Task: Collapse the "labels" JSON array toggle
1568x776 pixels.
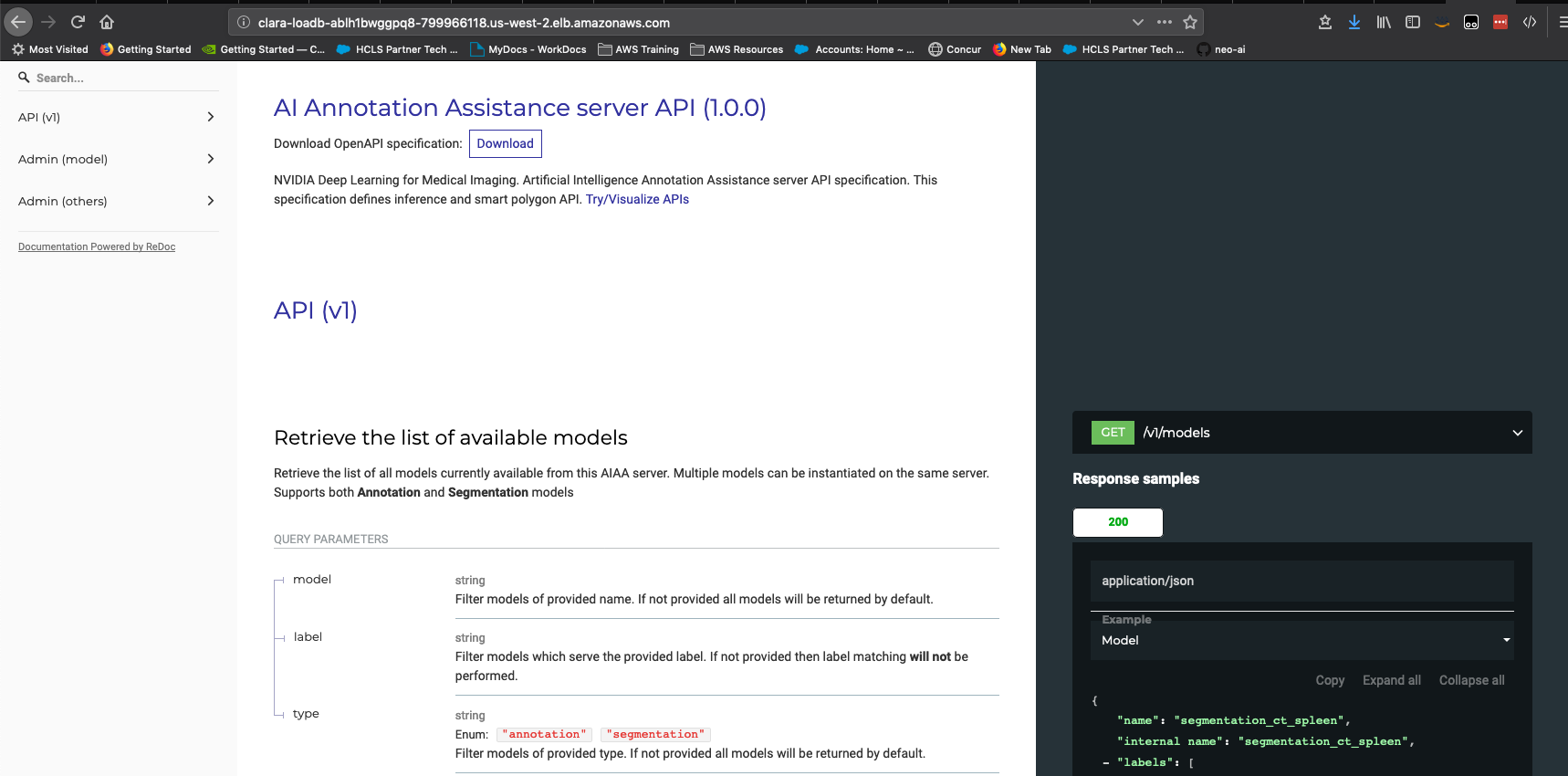Action: click(x=1106, y=762)
